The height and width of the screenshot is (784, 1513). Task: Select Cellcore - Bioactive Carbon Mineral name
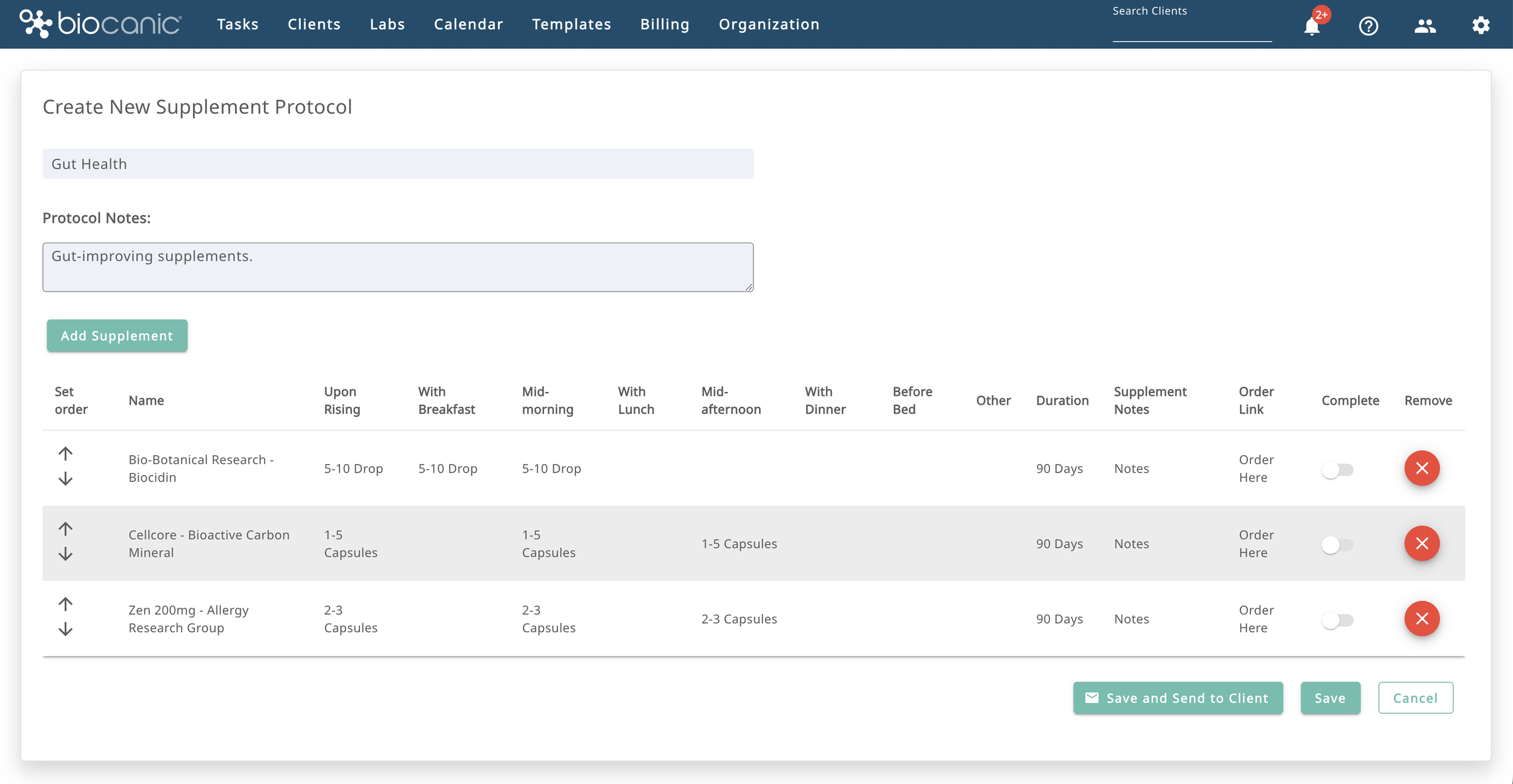tap(209, 543)
